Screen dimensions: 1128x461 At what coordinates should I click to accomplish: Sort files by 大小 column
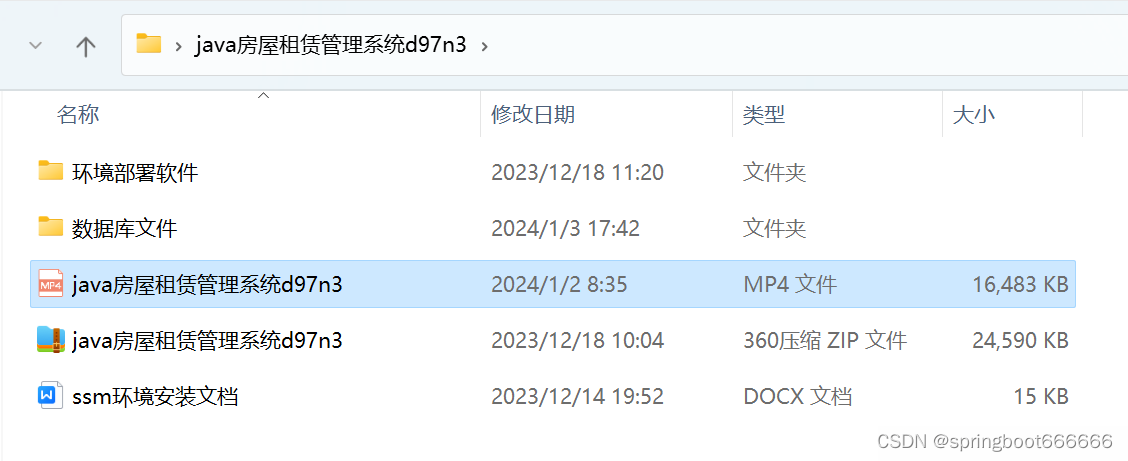pos(1012,114)
